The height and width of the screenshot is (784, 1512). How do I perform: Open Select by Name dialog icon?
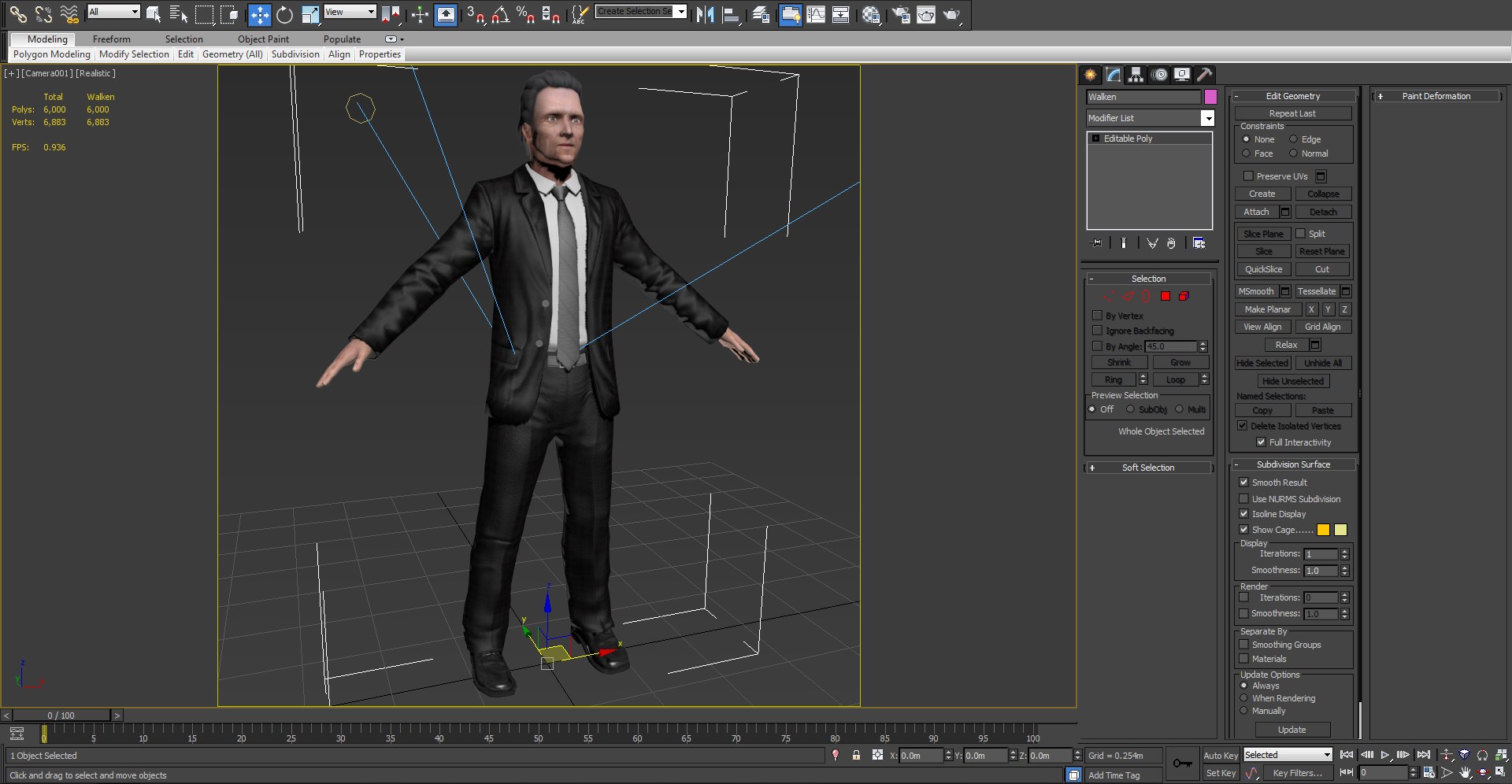(x=179, y=13)
